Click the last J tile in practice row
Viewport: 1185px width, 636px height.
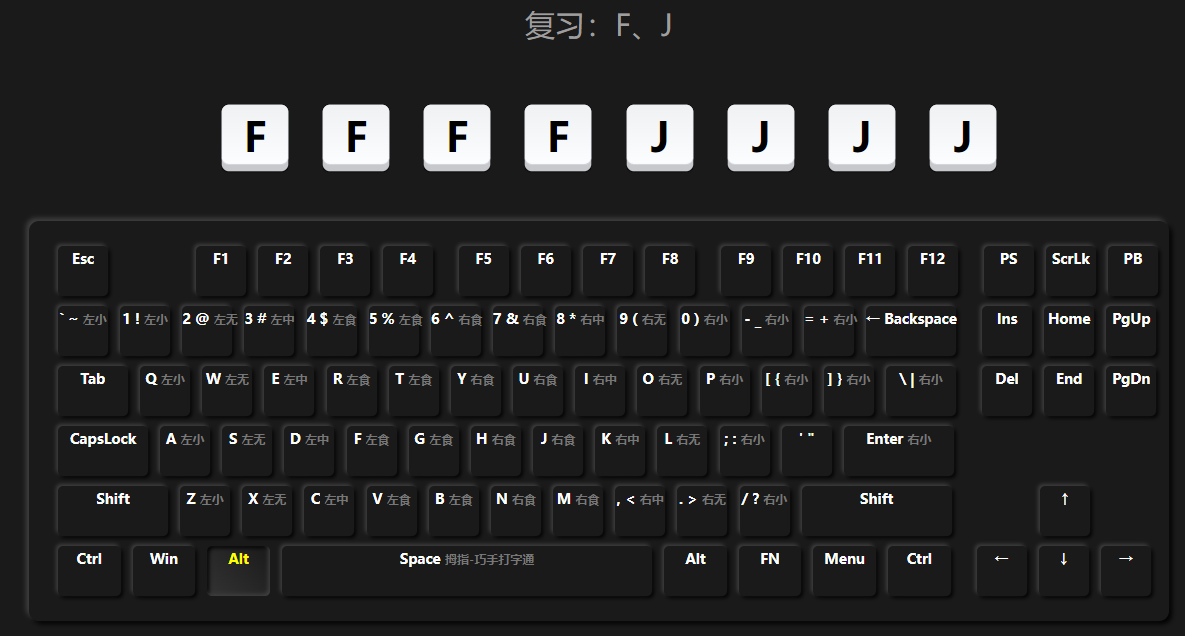coord(962,137)
